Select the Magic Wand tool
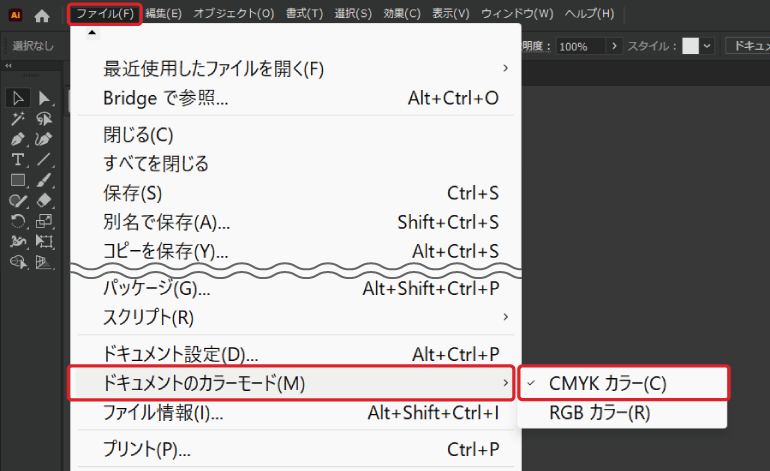The width and height of the screenshot is (770, 471). [18, 119]
